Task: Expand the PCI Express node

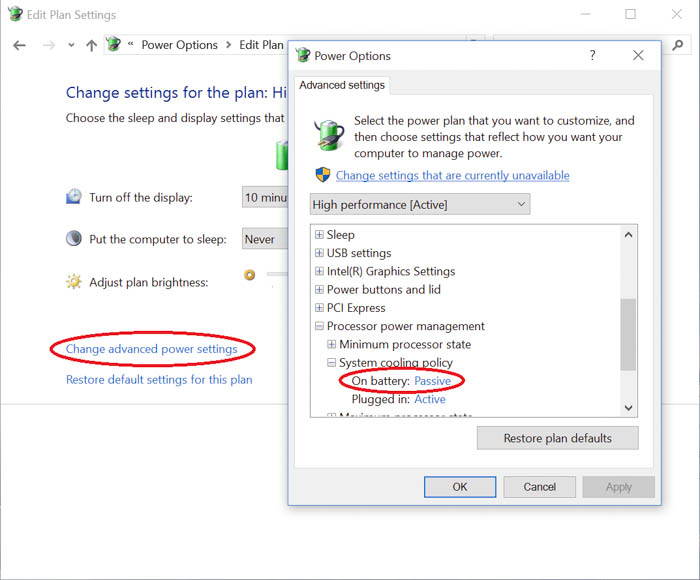Action: [319, 308]
